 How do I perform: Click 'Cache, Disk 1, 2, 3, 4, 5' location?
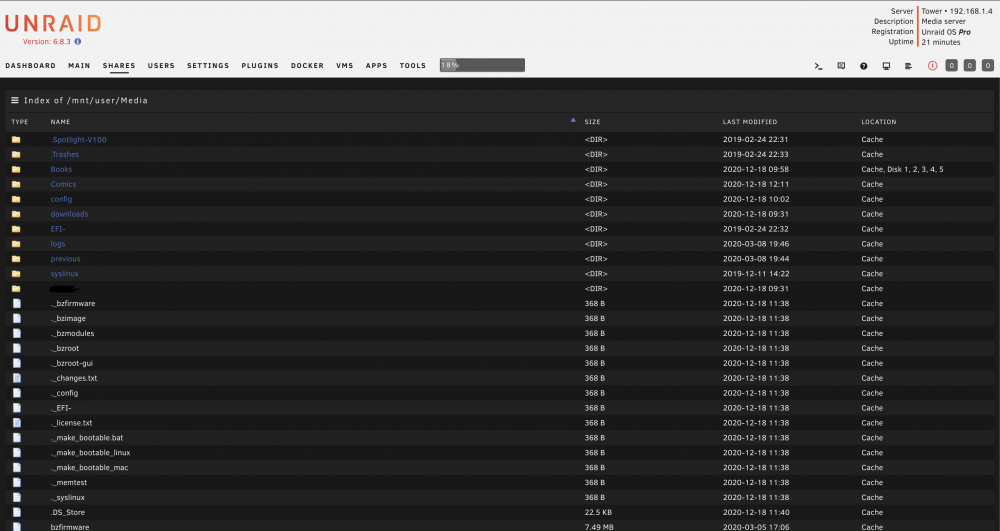click(x=902, y=170)
